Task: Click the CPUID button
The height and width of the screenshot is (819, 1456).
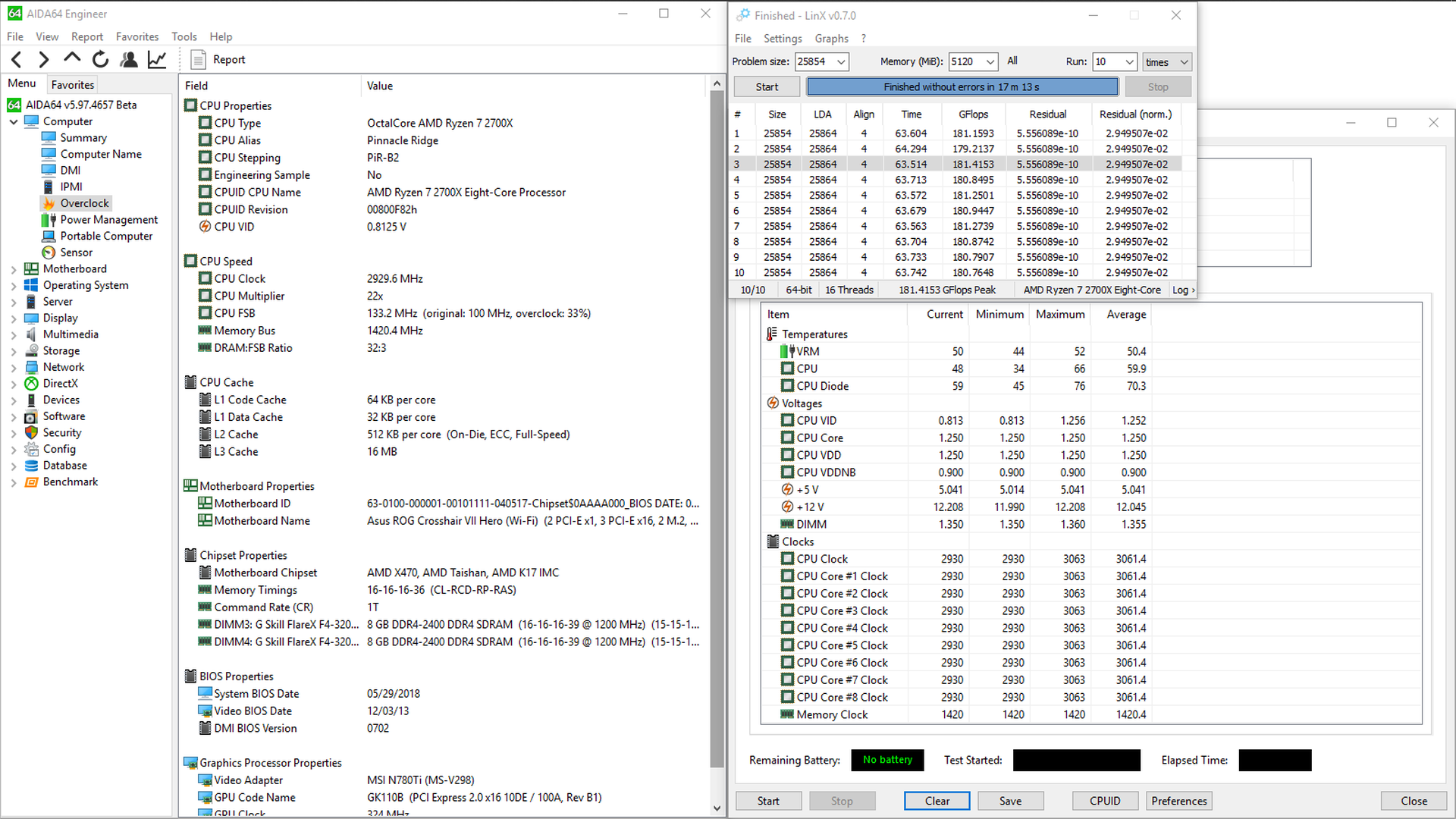Action: click(x=1105, y=801)
